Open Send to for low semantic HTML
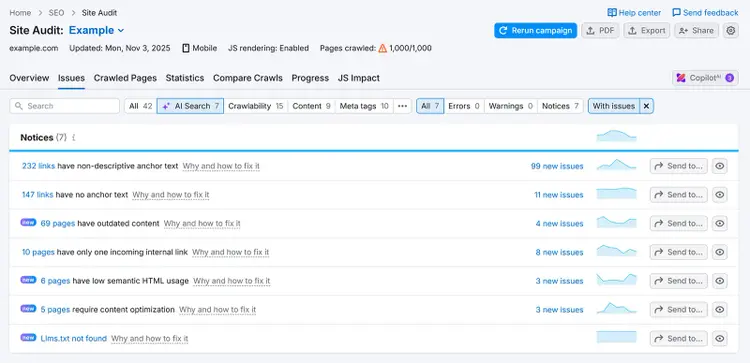Viewport: 750px width, 363px height. click(678, 281)
